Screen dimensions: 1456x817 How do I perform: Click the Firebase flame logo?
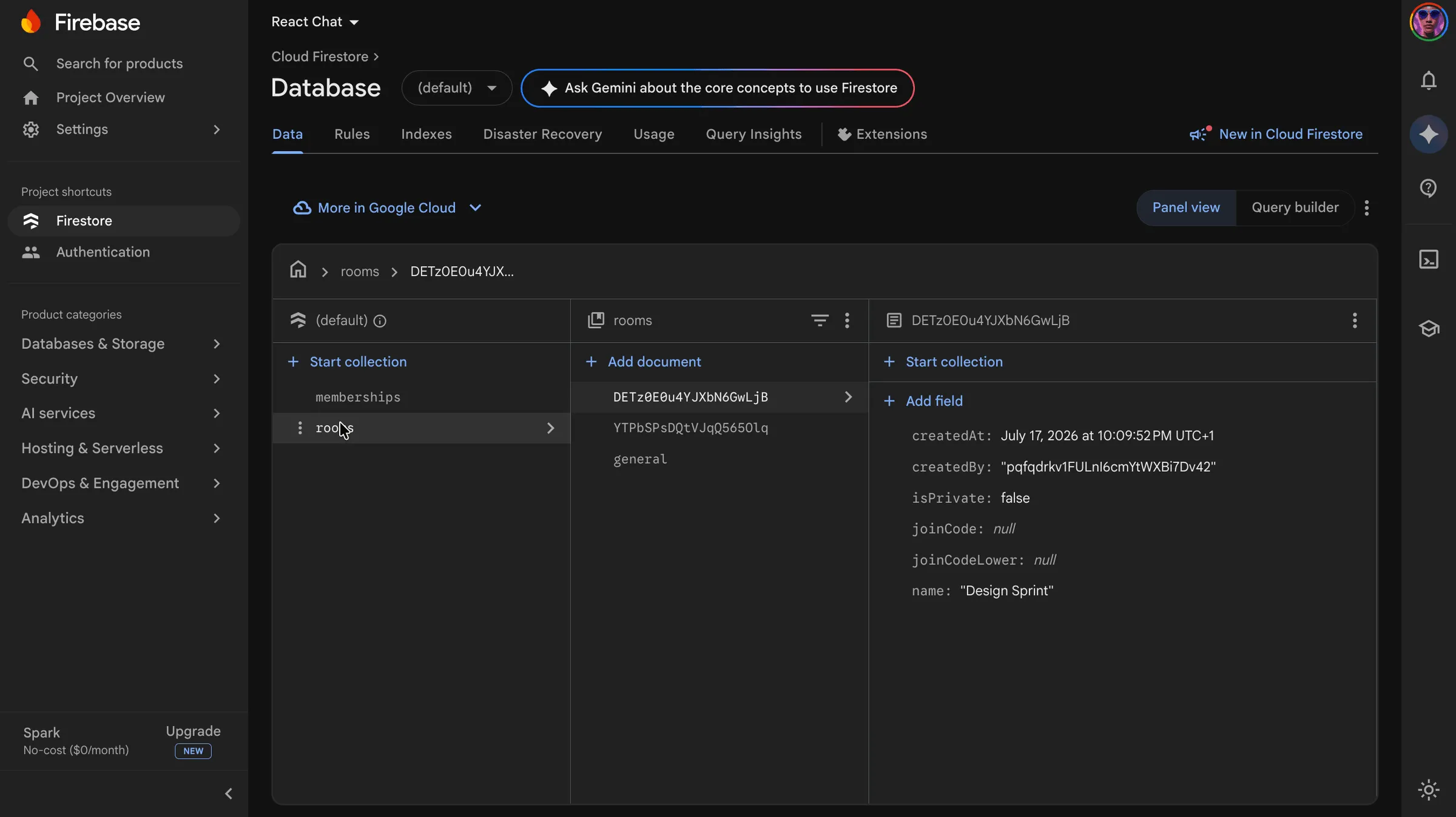pos(31,22)
